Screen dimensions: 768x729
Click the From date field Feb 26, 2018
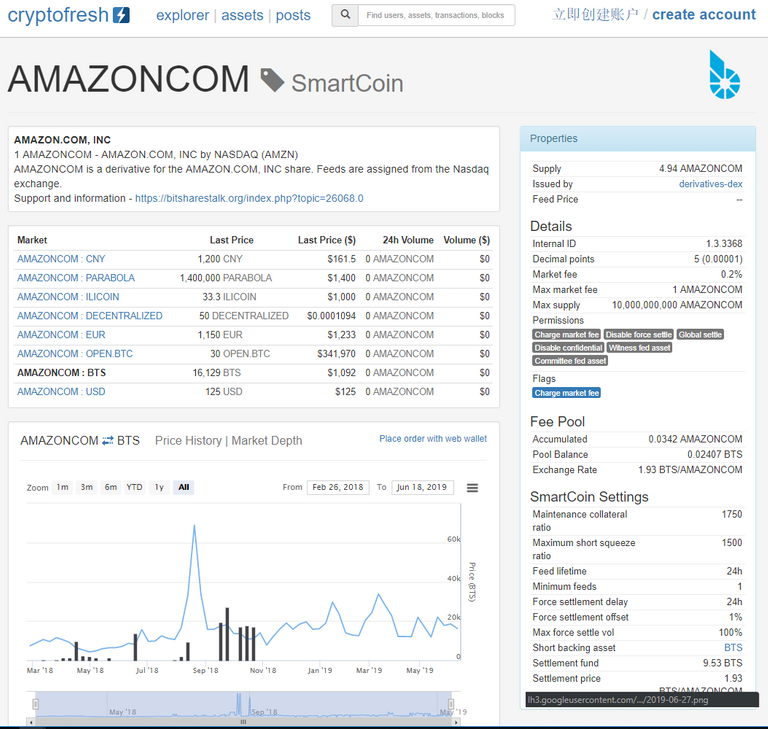pyautogui.click(x=338, y=487)
